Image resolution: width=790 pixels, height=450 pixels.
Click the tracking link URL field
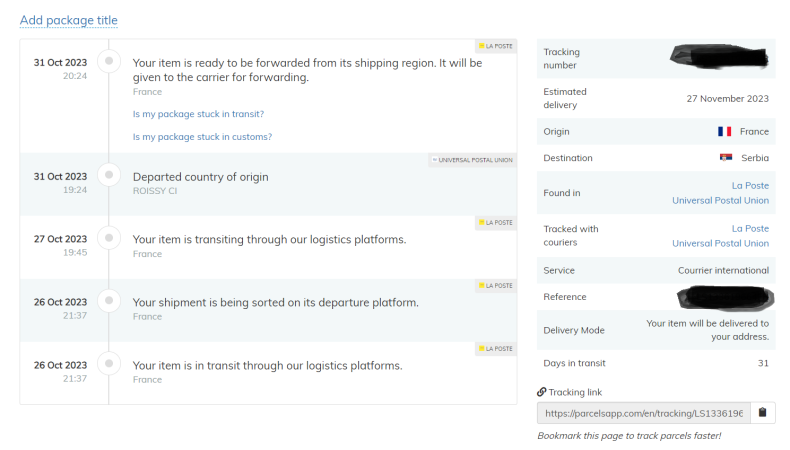coord(643,413)
